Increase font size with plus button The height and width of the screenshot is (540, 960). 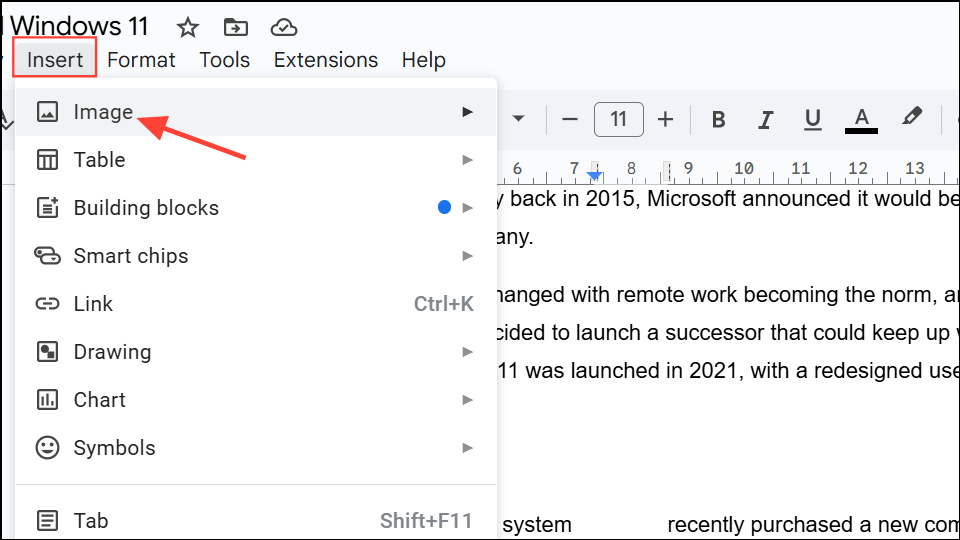(666, 119)
